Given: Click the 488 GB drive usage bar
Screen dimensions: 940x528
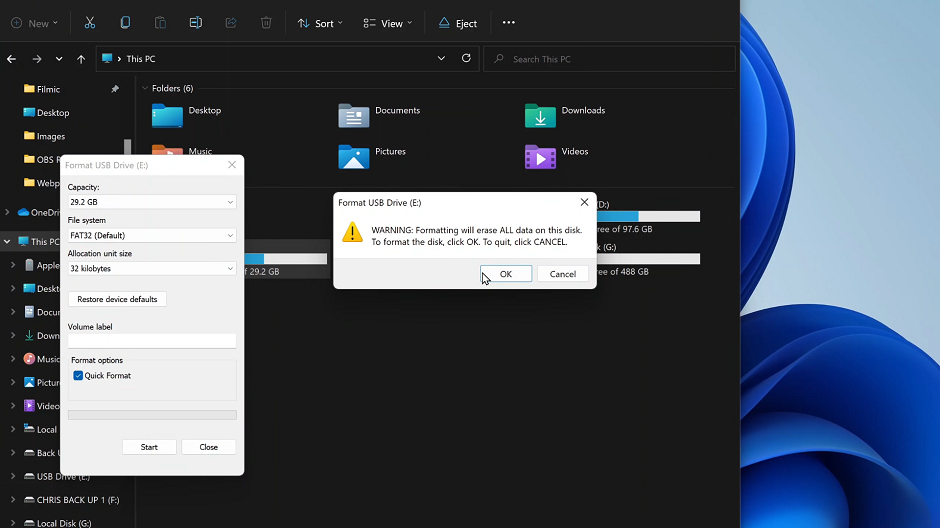Looking at the screenshot, I should (648, 259).
